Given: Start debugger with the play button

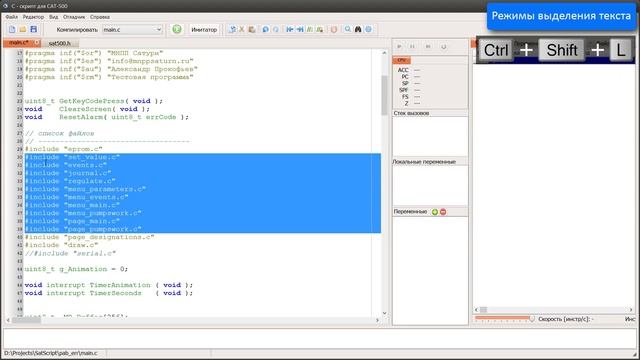Looking at the screenshot, I should click(x=399, y=47).
